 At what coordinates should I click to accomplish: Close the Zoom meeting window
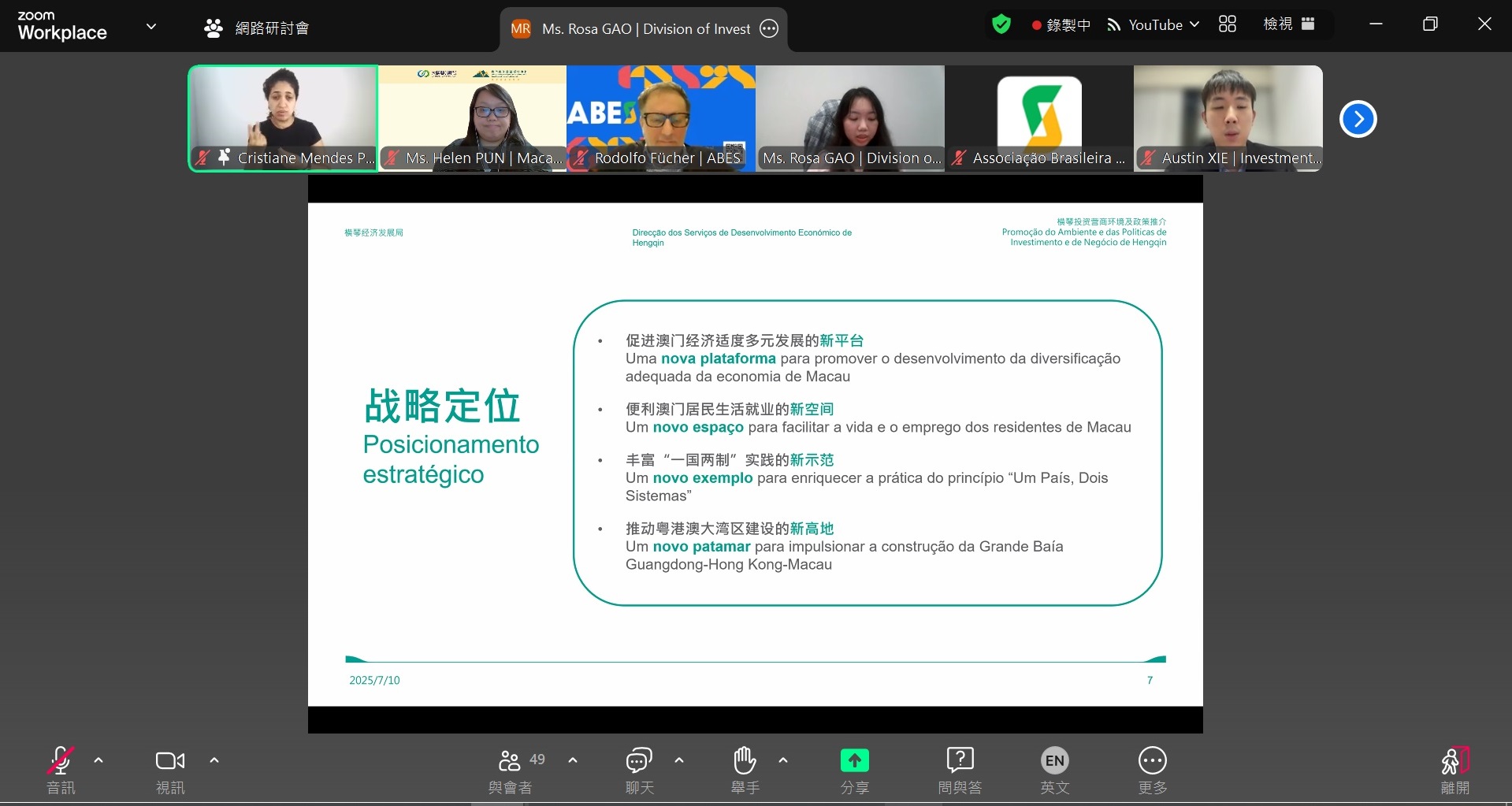pos(1484,24)
